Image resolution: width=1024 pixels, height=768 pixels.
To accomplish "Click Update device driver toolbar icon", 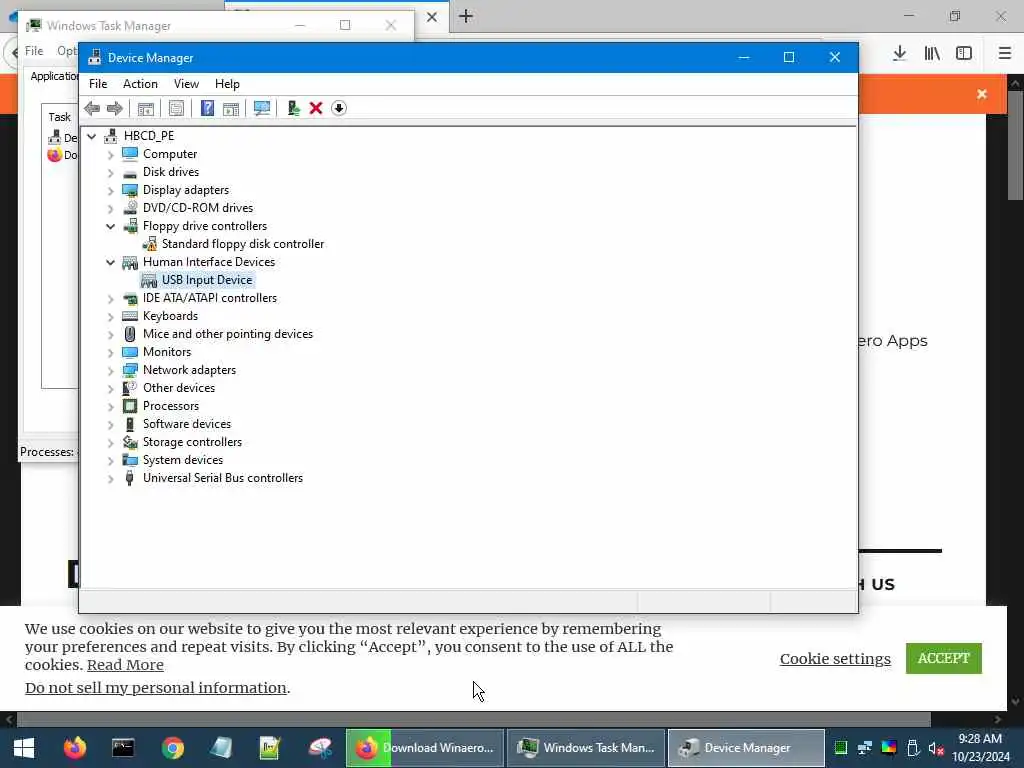I will (293, 108).
